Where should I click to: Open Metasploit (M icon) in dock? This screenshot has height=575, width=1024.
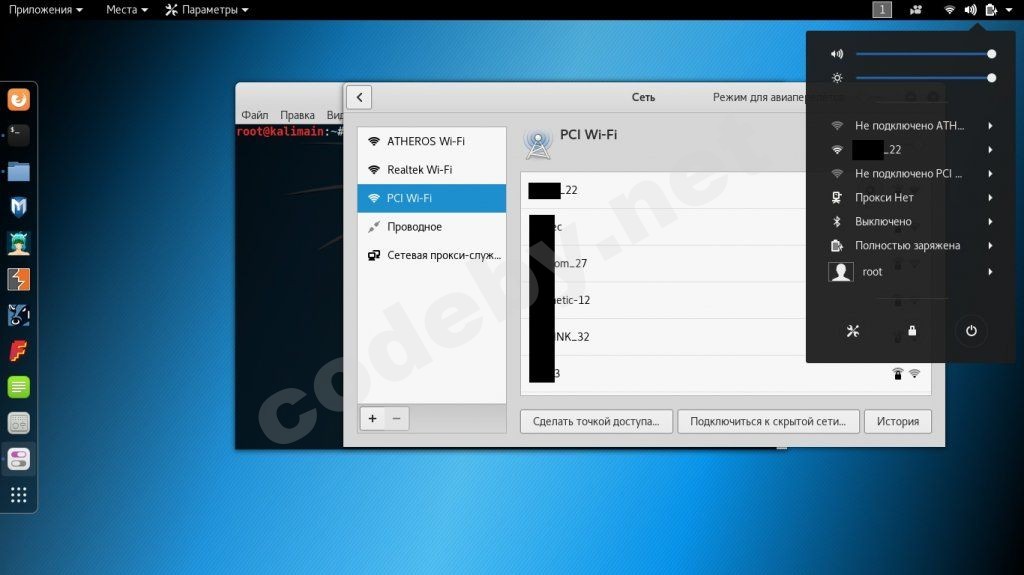[x=18, y=207]
